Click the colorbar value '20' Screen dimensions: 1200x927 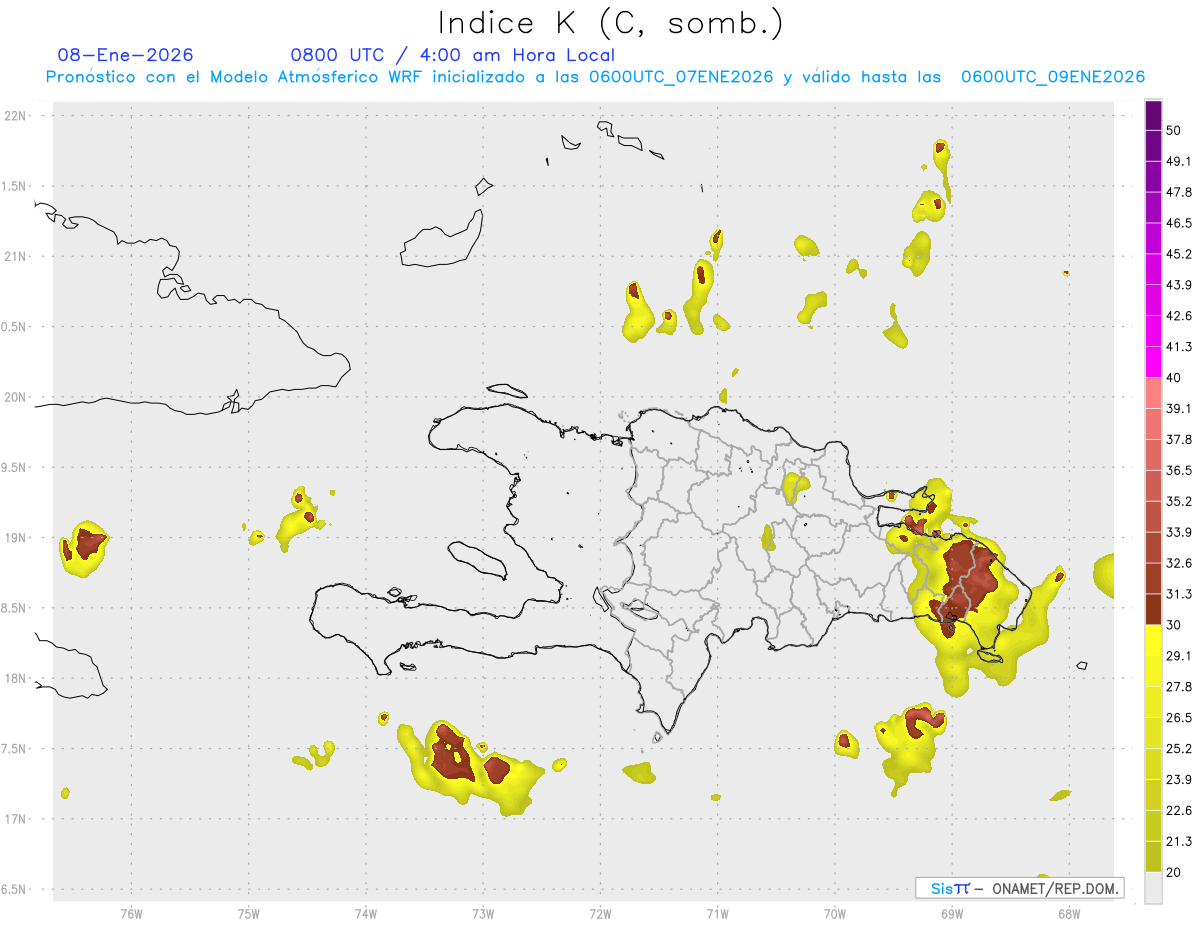tap(1174, 871)
